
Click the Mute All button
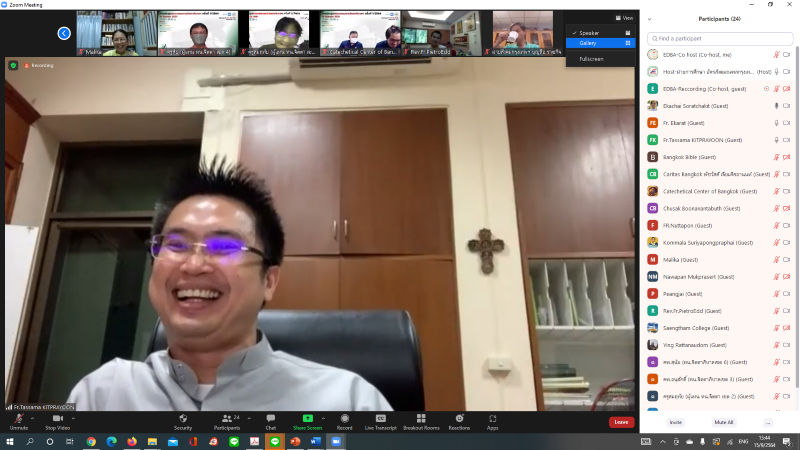click(x=723, y=422)
